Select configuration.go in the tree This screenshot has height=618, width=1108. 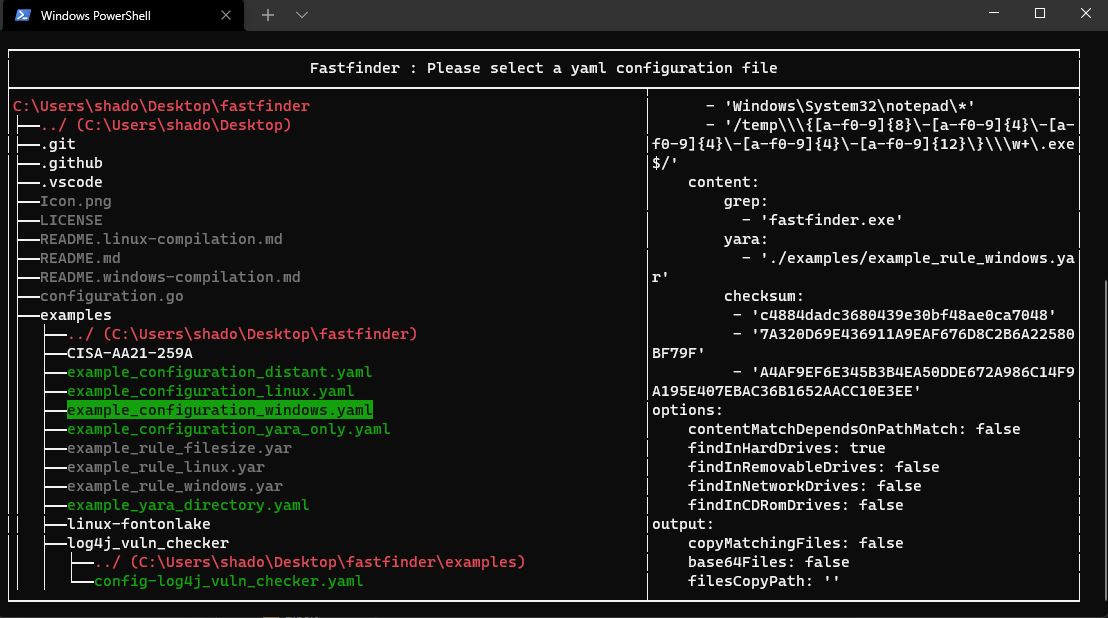click(x=111, y=295)
